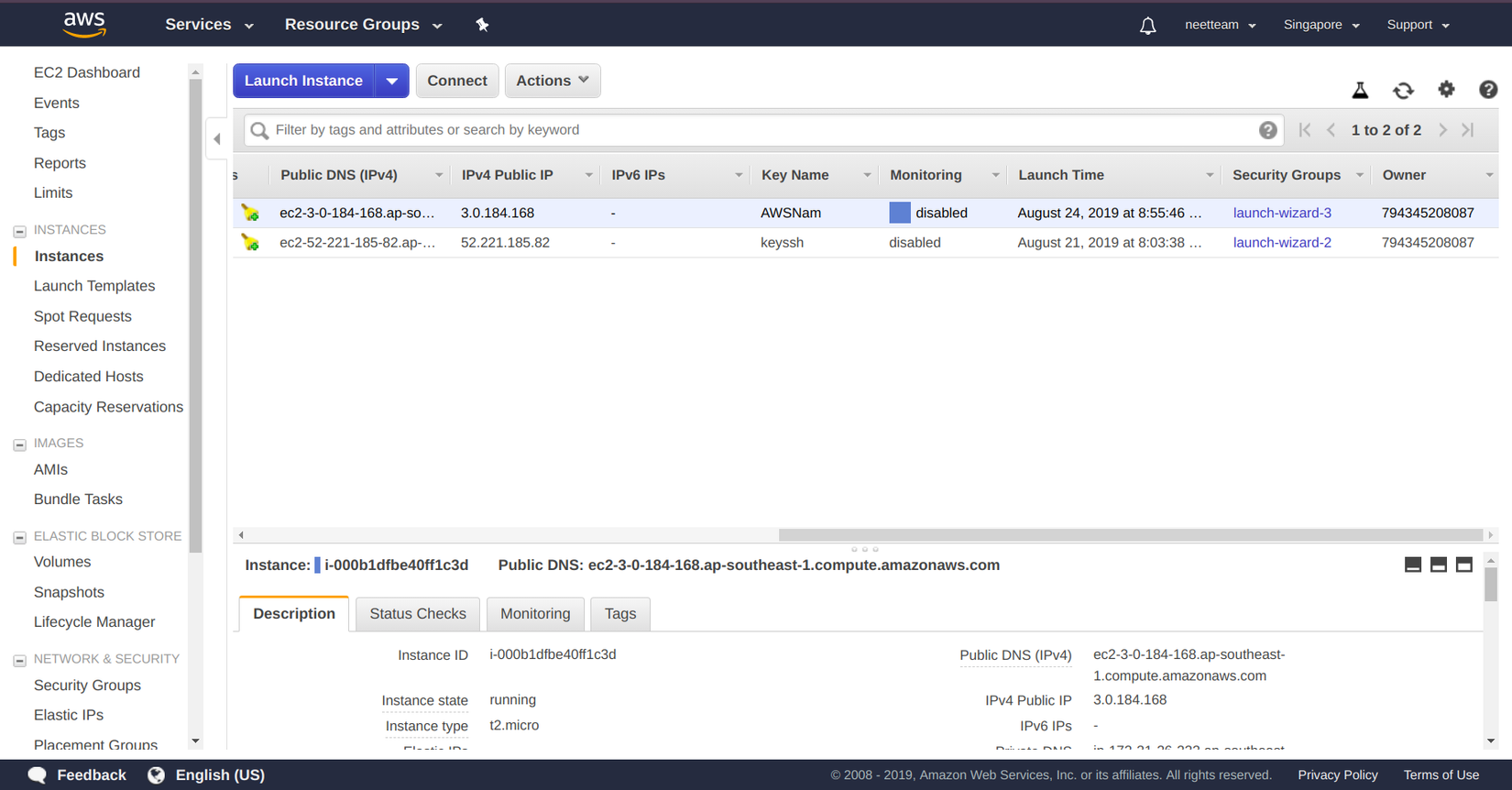Click the Connect button

click(x=457, y=81)
